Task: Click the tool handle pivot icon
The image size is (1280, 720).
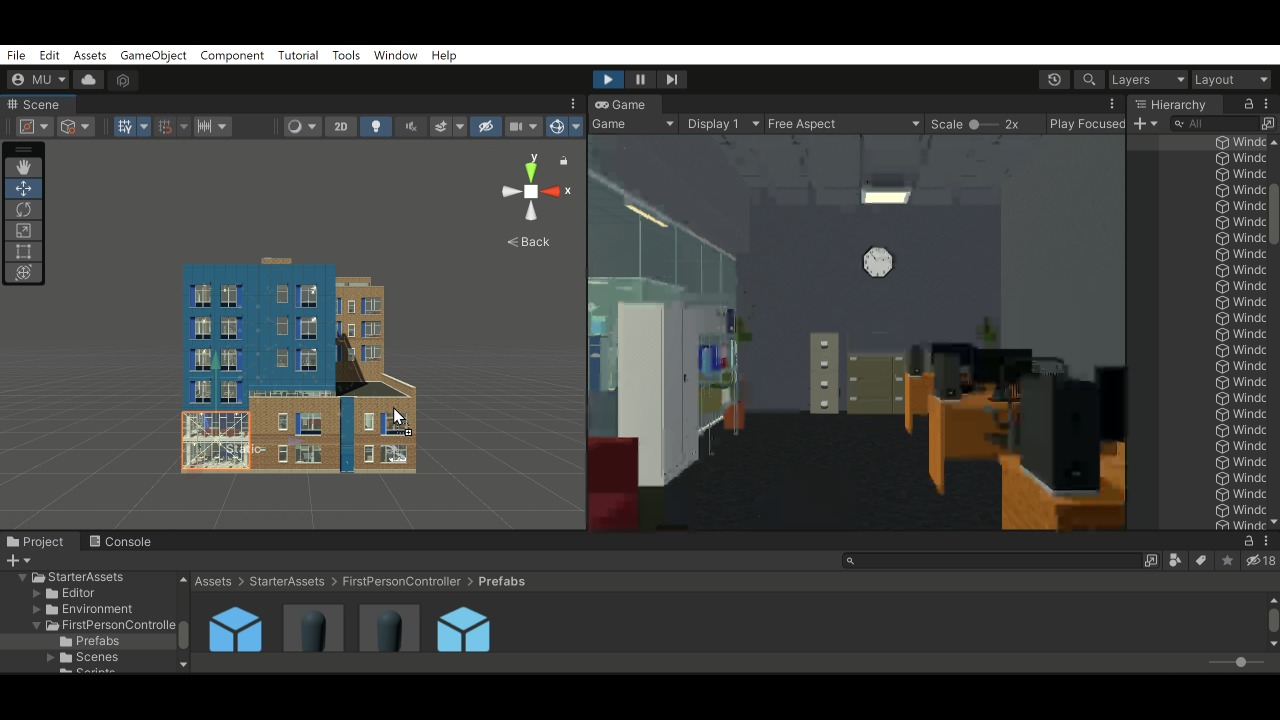Action: (x=33, y=126)
